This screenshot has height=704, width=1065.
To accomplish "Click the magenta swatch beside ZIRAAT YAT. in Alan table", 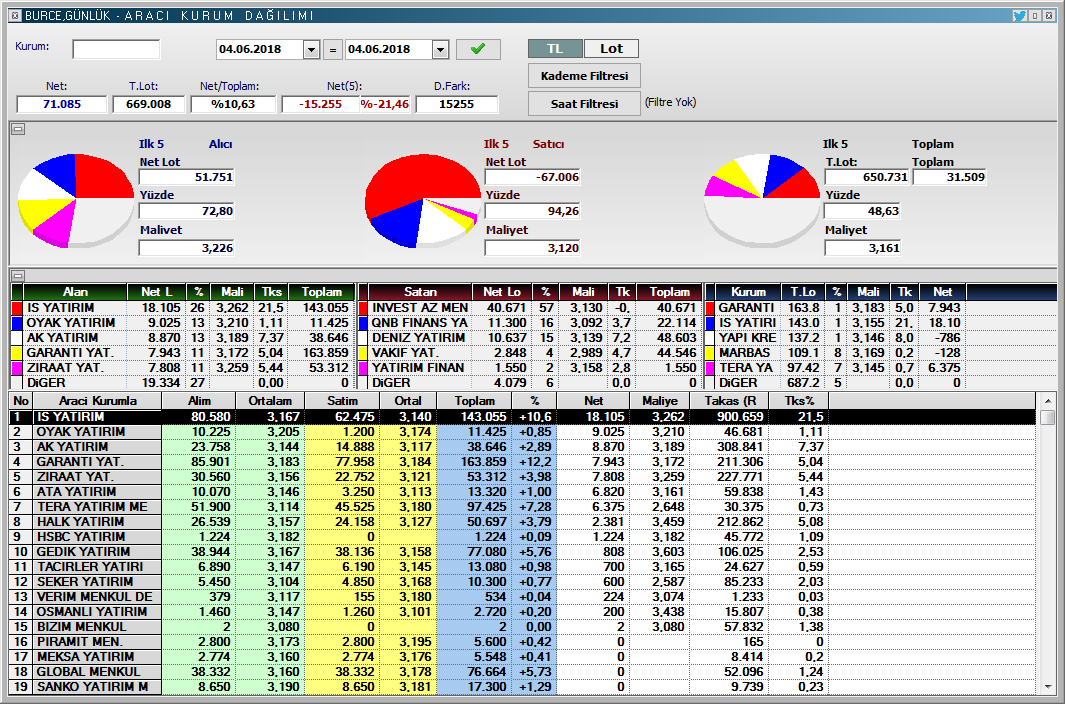I will (18, 368).
